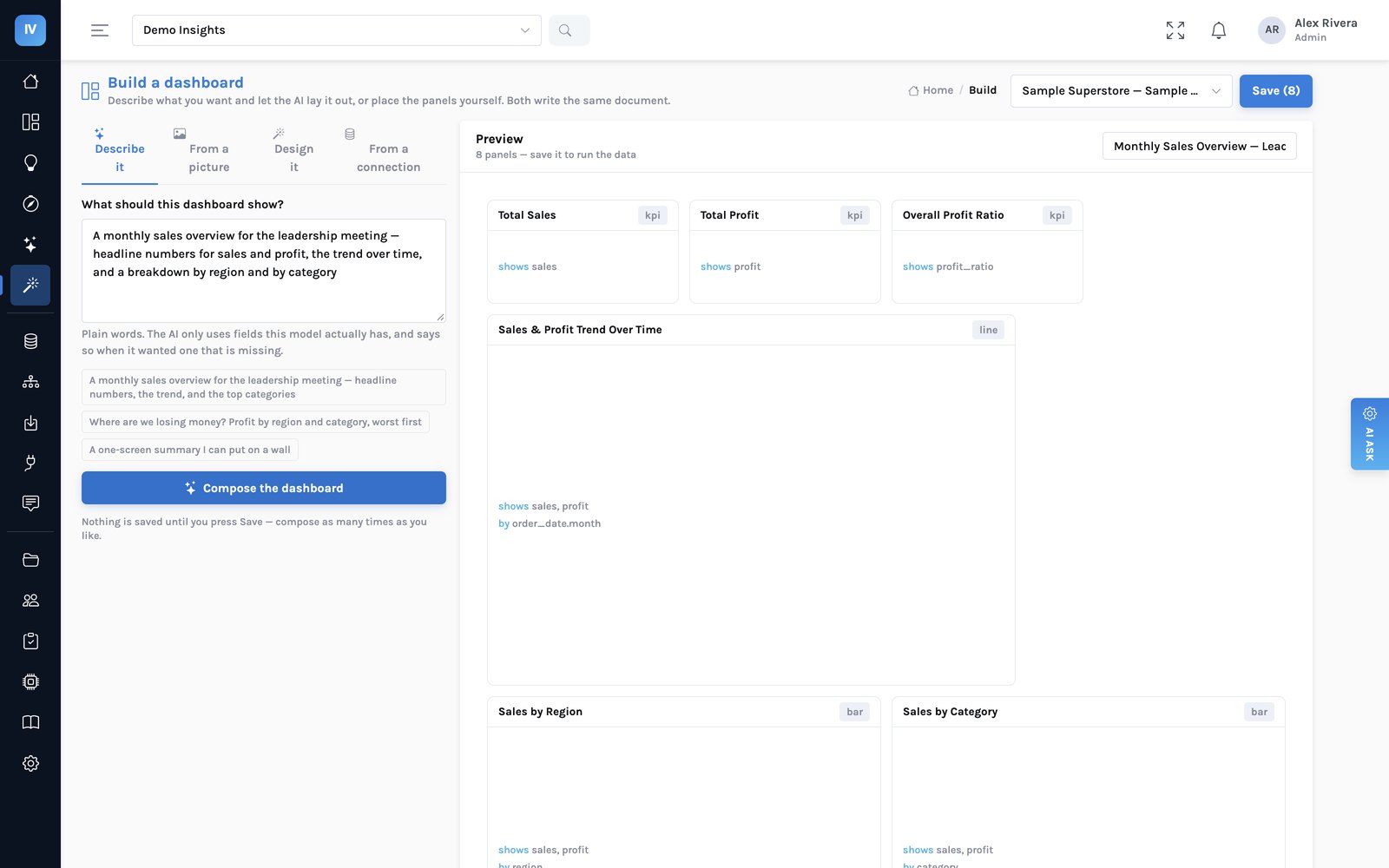
Task: Switch to the From a picture tab
Action: click(x=209, y=152)
